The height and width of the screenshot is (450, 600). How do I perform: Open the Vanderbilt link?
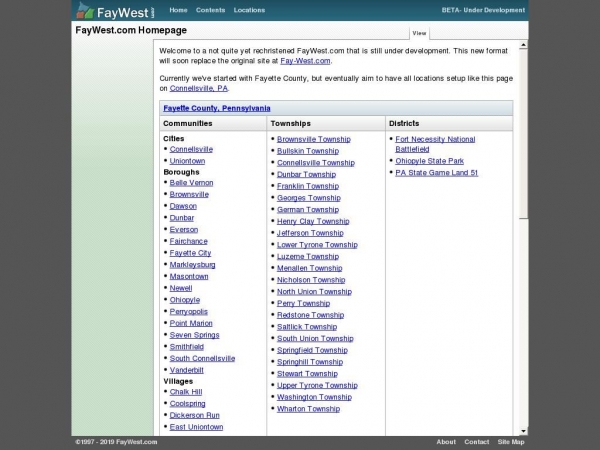(186, 370)
